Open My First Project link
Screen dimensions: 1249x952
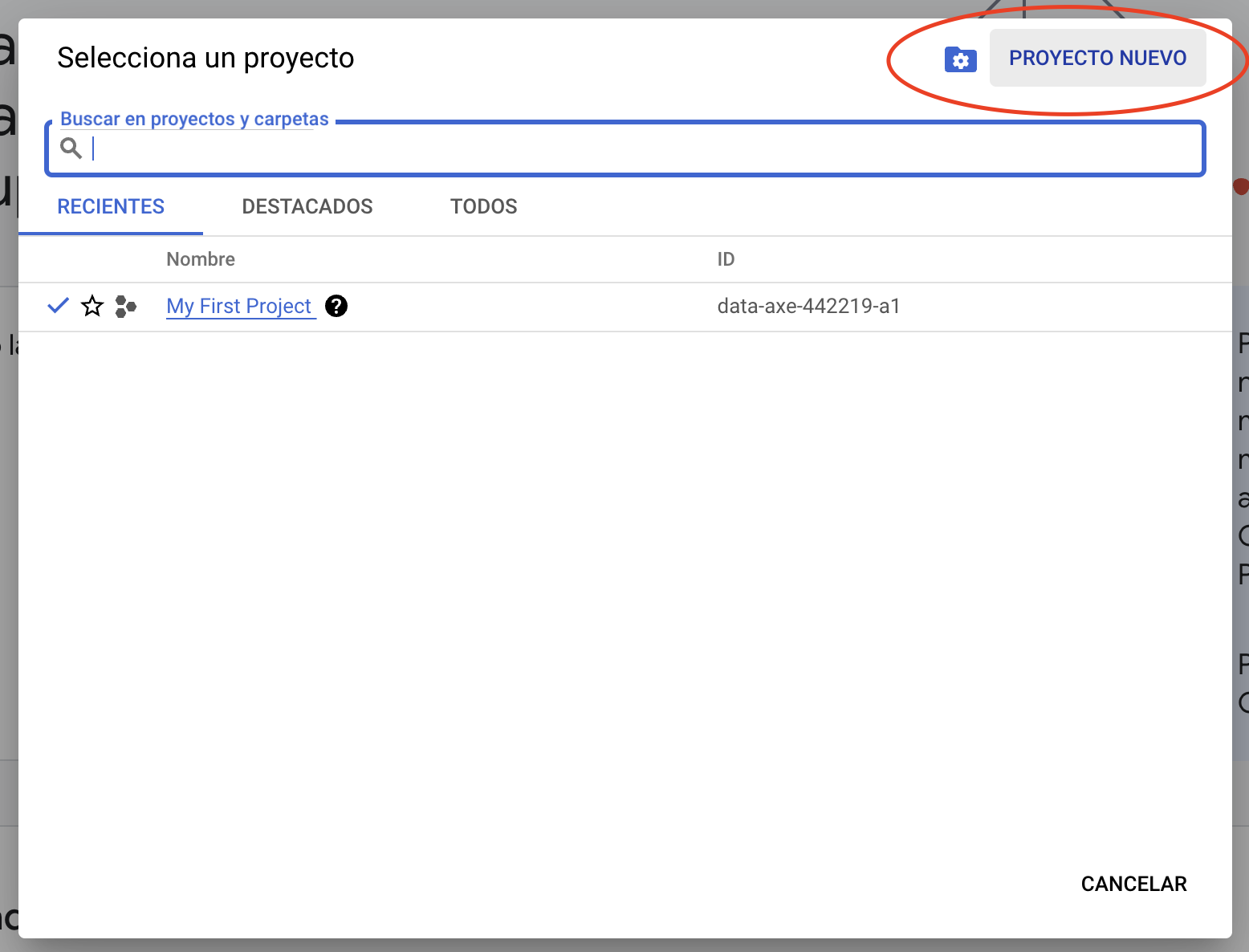coord(239,306)
